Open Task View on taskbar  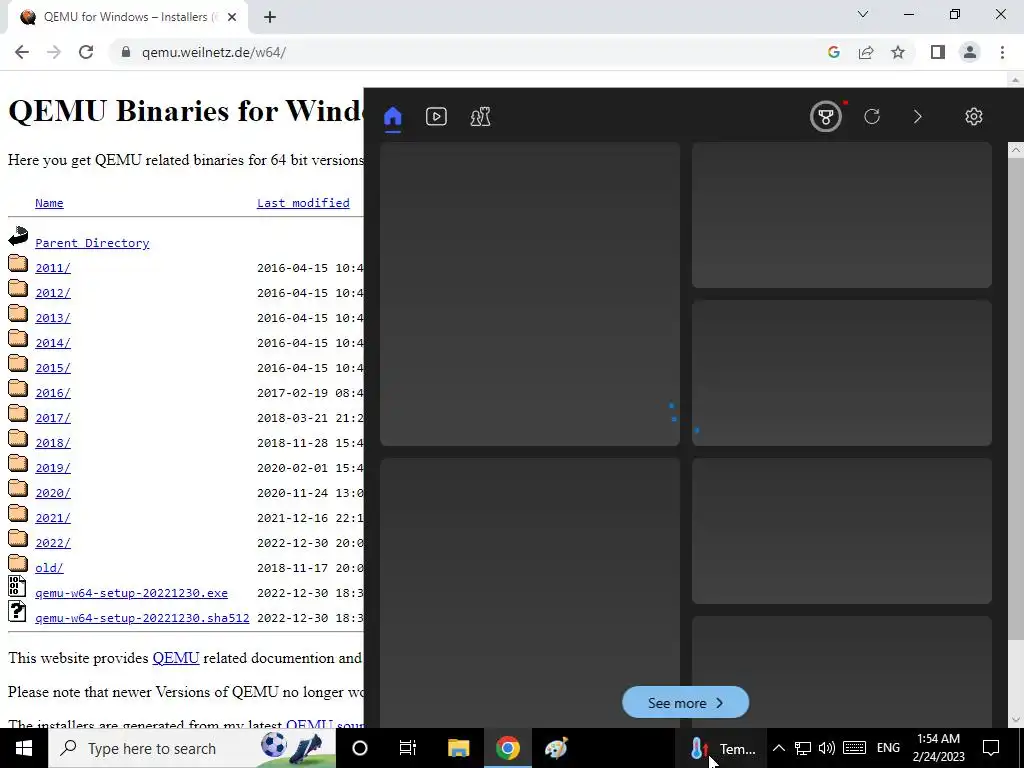tap(408, 748)
